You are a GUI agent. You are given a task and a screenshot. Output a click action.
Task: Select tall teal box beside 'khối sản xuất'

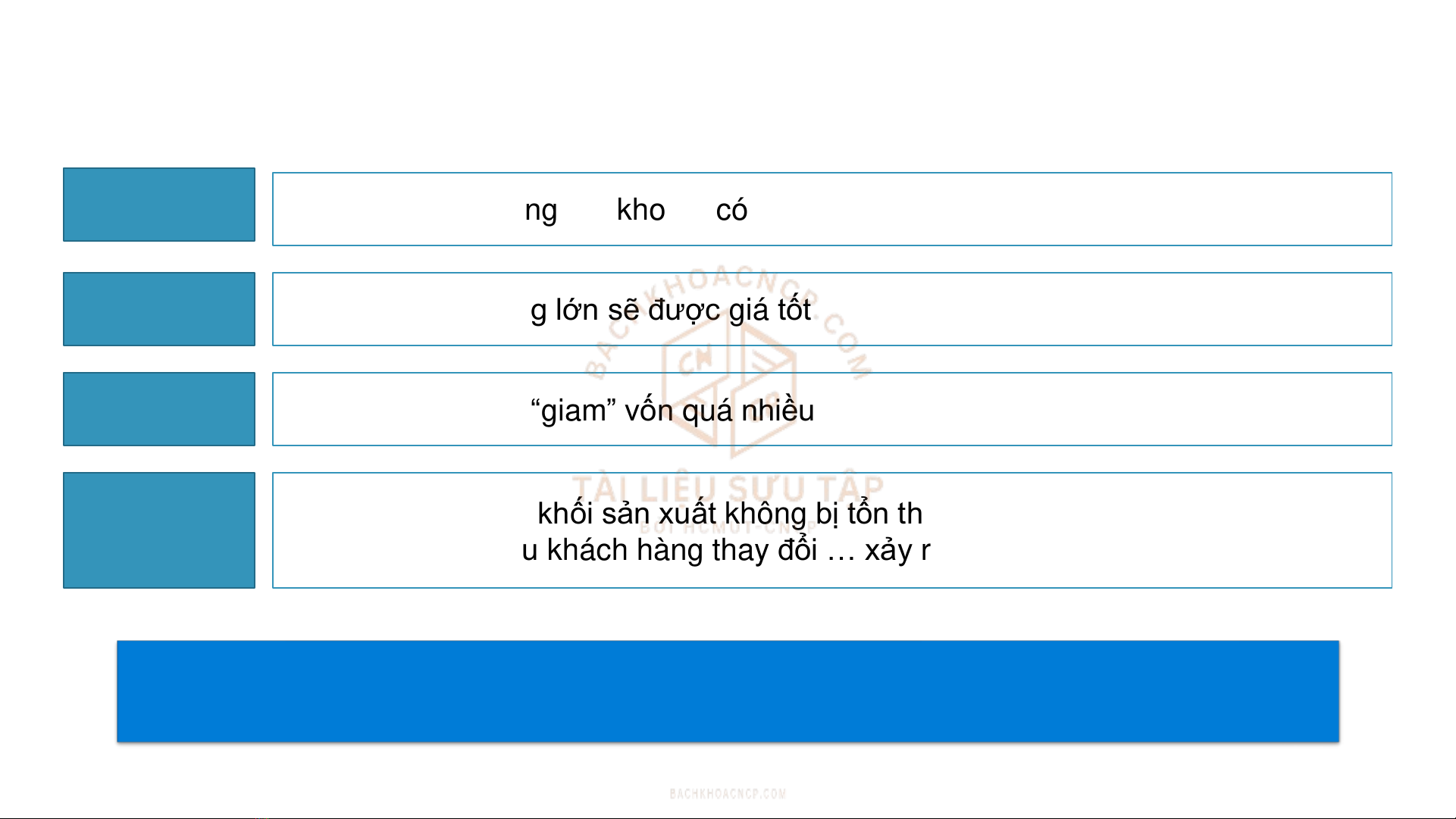159,530
